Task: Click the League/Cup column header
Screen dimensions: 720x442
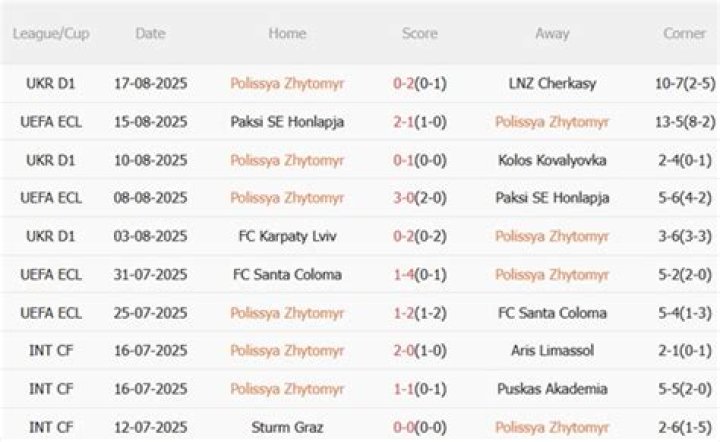Action: [x=51, y=34]
